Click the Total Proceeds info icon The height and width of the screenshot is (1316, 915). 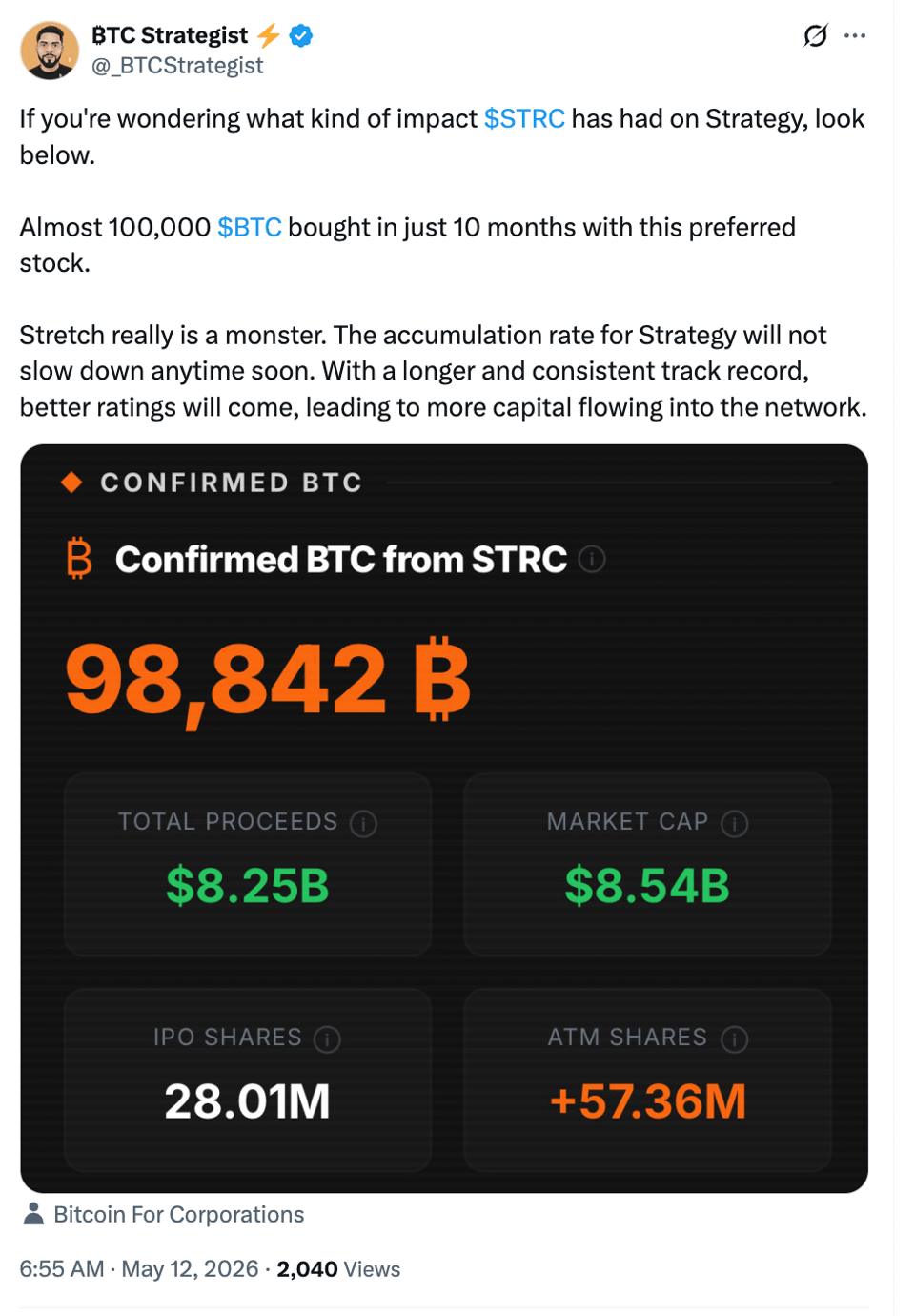pos(363,823)
